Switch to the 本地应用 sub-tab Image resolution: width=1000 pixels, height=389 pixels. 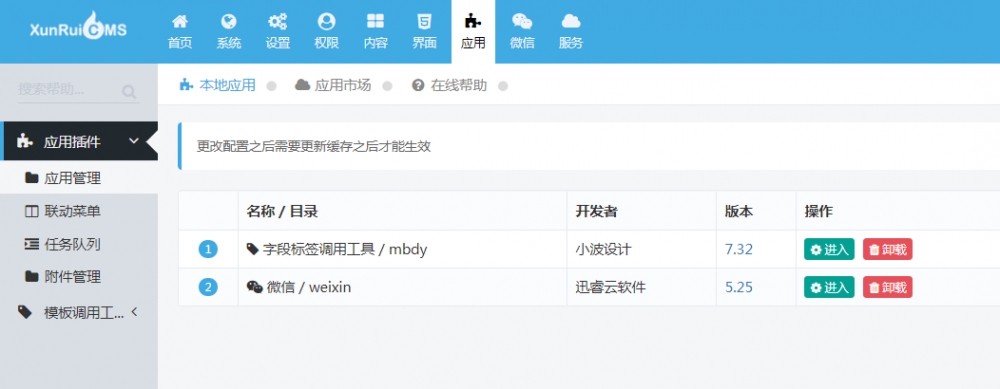tap(218, 85)
